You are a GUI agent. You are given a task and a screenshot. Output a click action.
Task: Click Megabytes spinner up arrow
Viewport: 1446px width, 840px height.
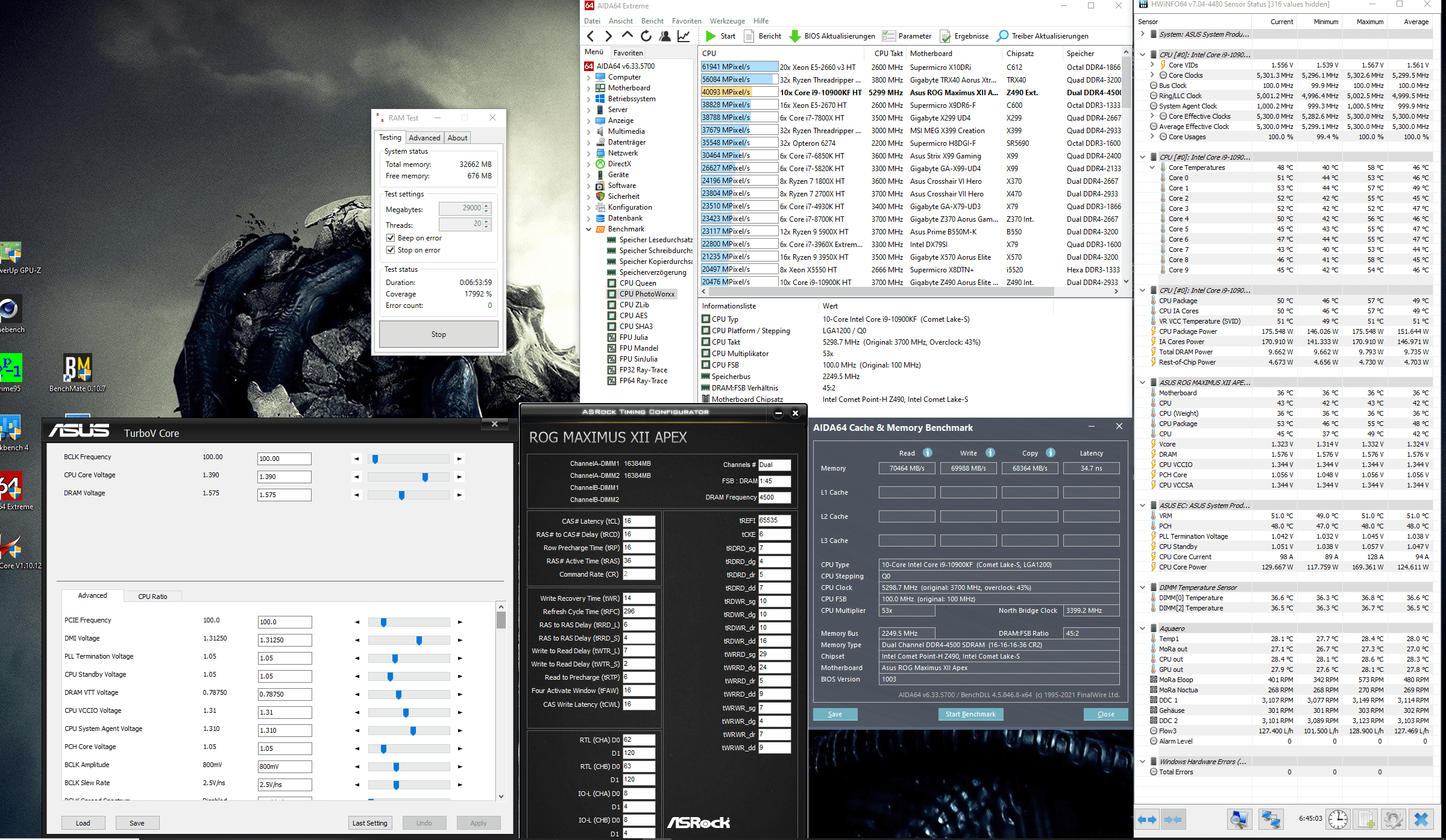[486, 206]
